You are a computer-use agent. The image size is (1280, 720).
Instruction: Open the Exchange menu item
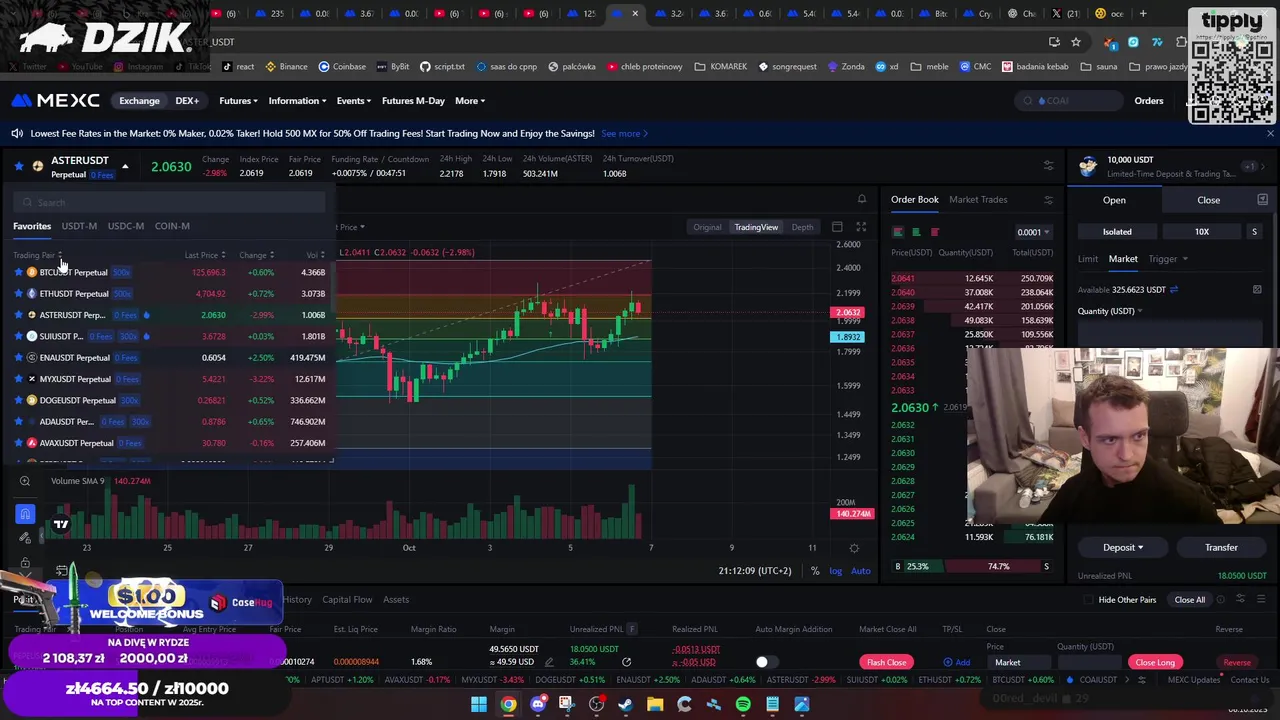click(139, 101)
